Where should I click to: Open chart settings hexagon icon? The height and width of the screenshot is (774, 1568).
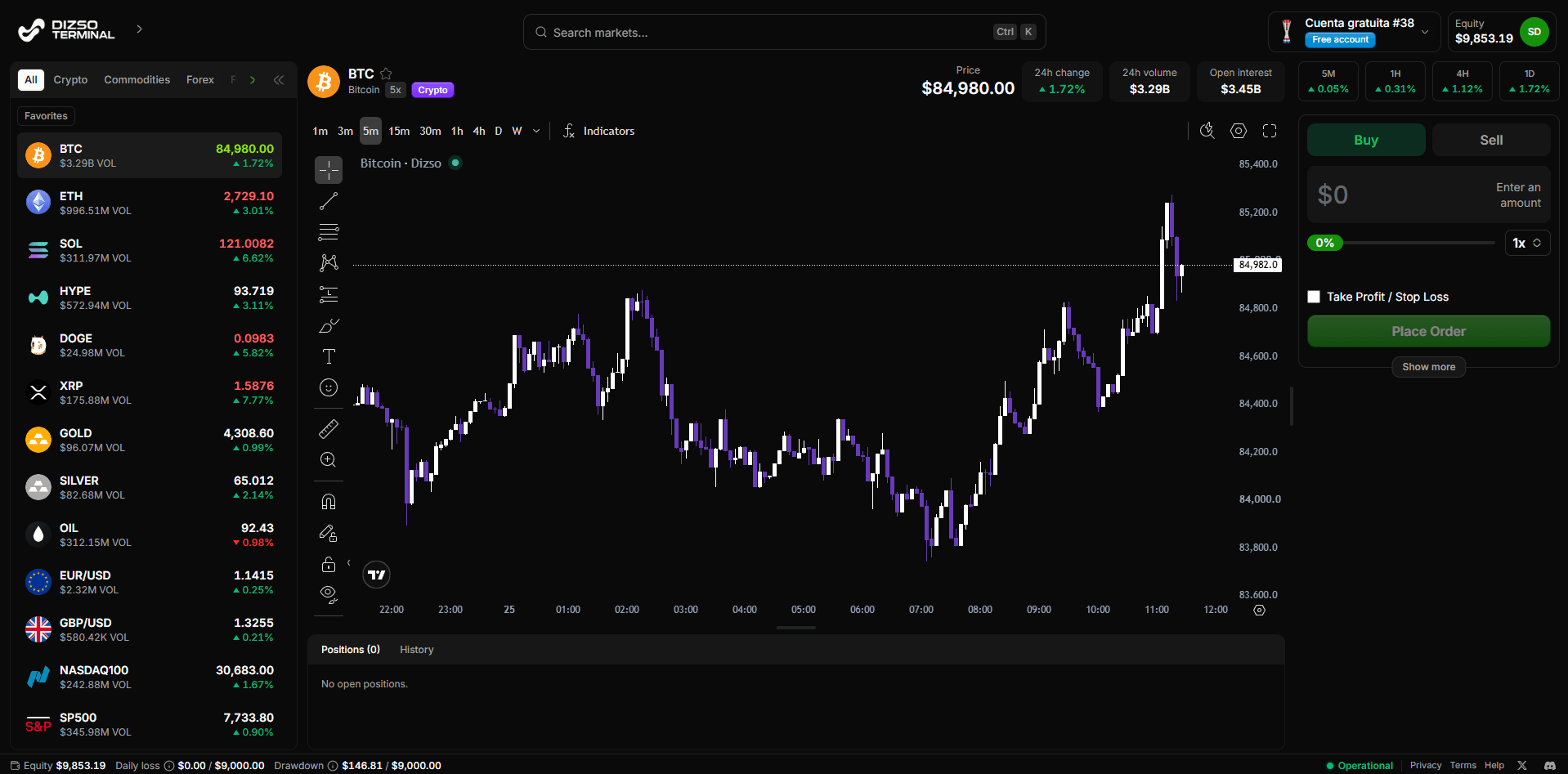(1239, 131)
